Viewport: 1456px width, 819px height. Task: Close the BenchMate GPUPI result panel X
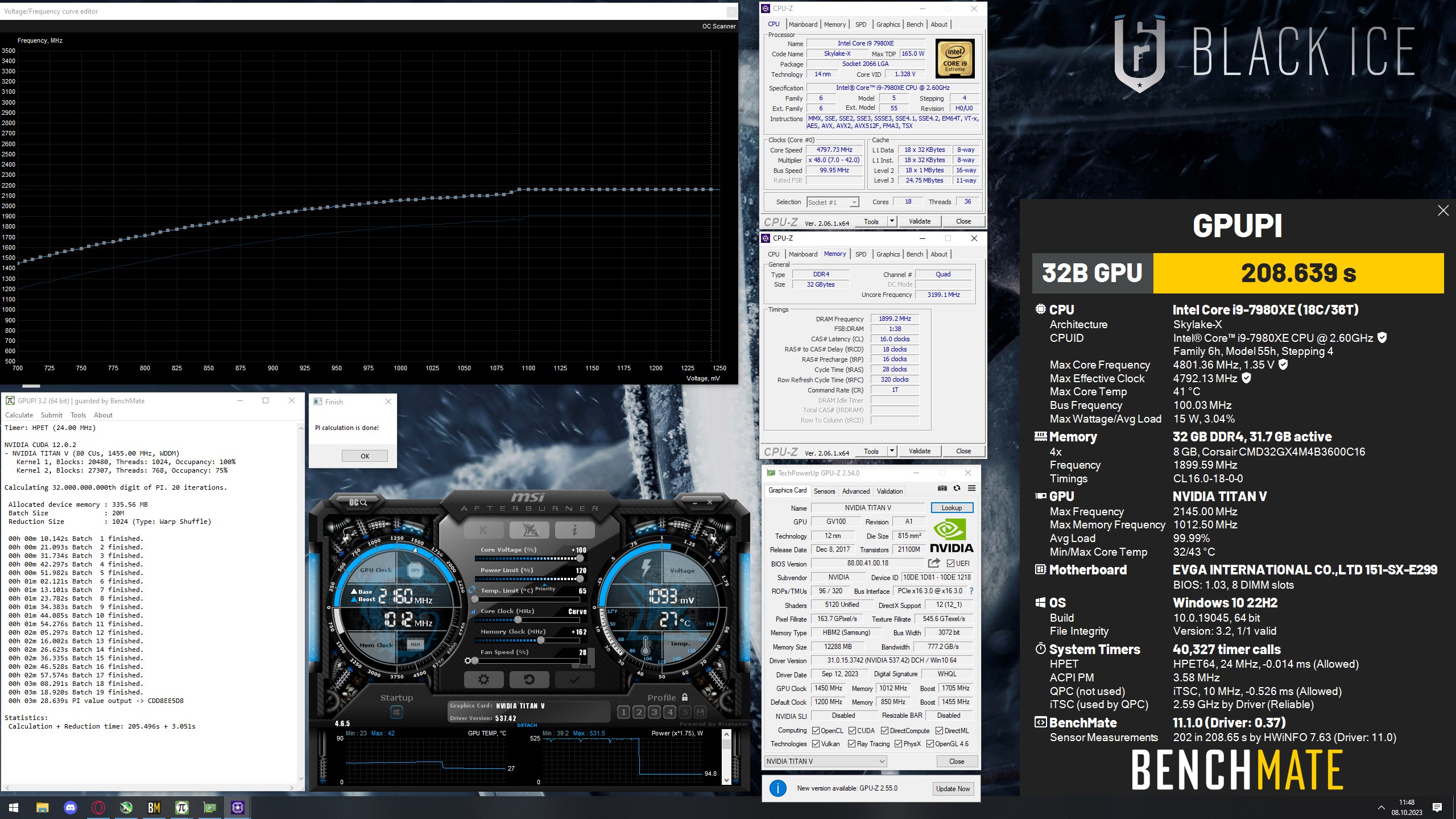coord(1443,210)
